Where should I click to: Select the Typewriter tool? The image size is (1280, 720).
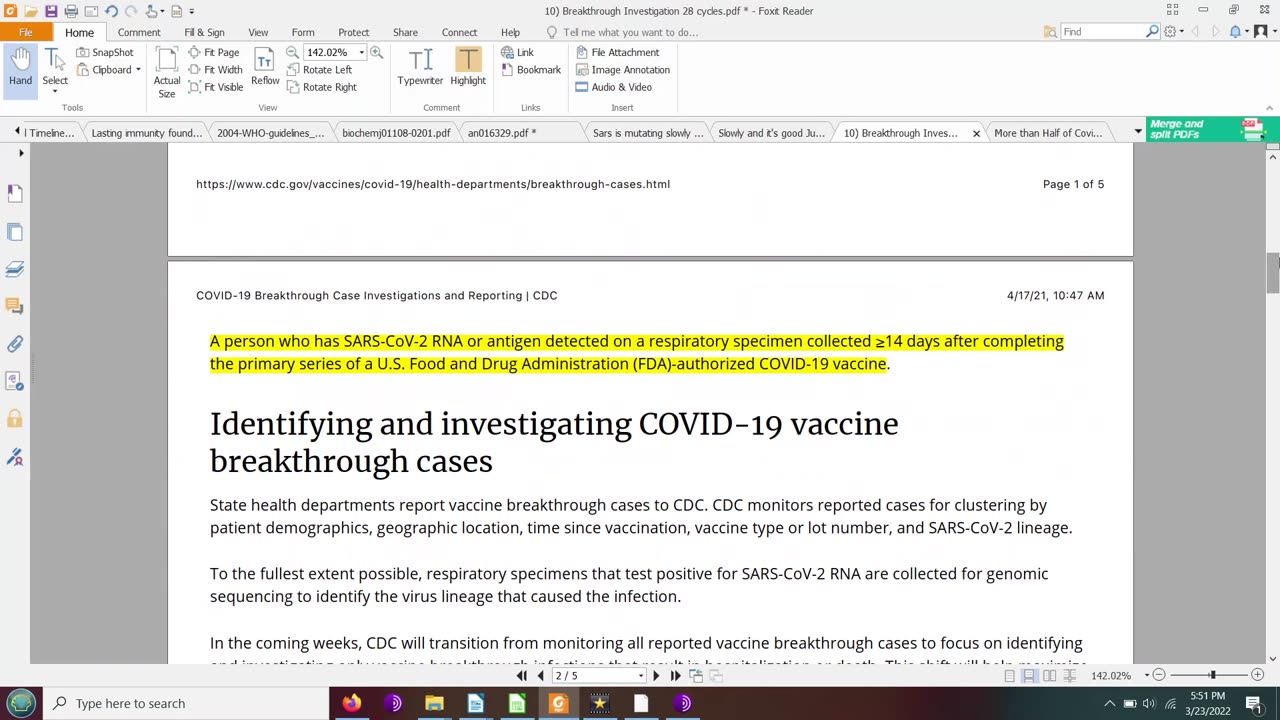[420, 68]
